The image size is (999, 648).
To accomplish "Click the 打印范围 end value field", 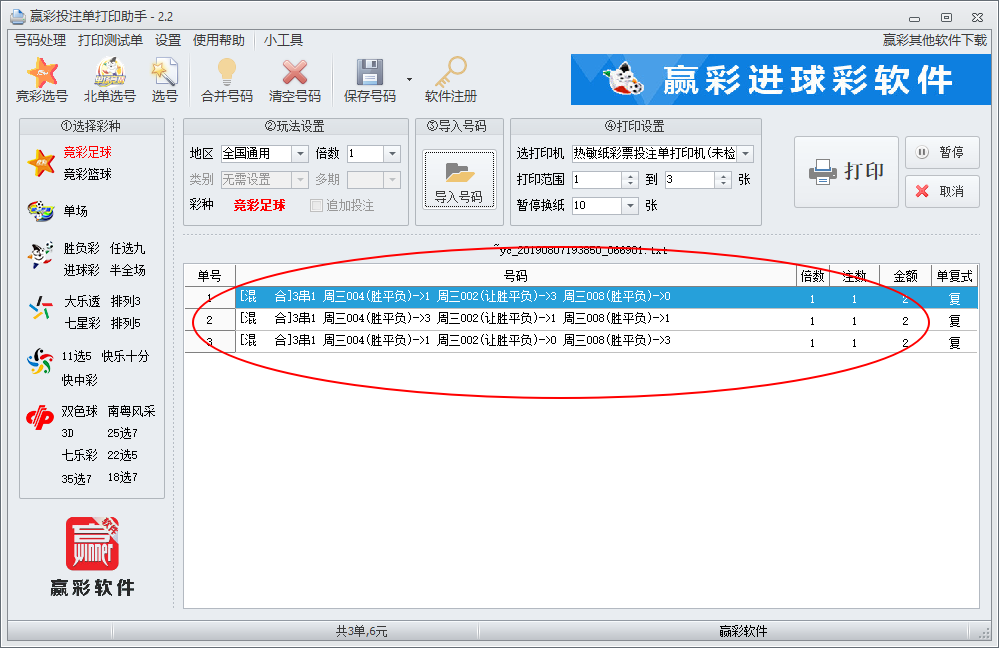I will [689, 180].
